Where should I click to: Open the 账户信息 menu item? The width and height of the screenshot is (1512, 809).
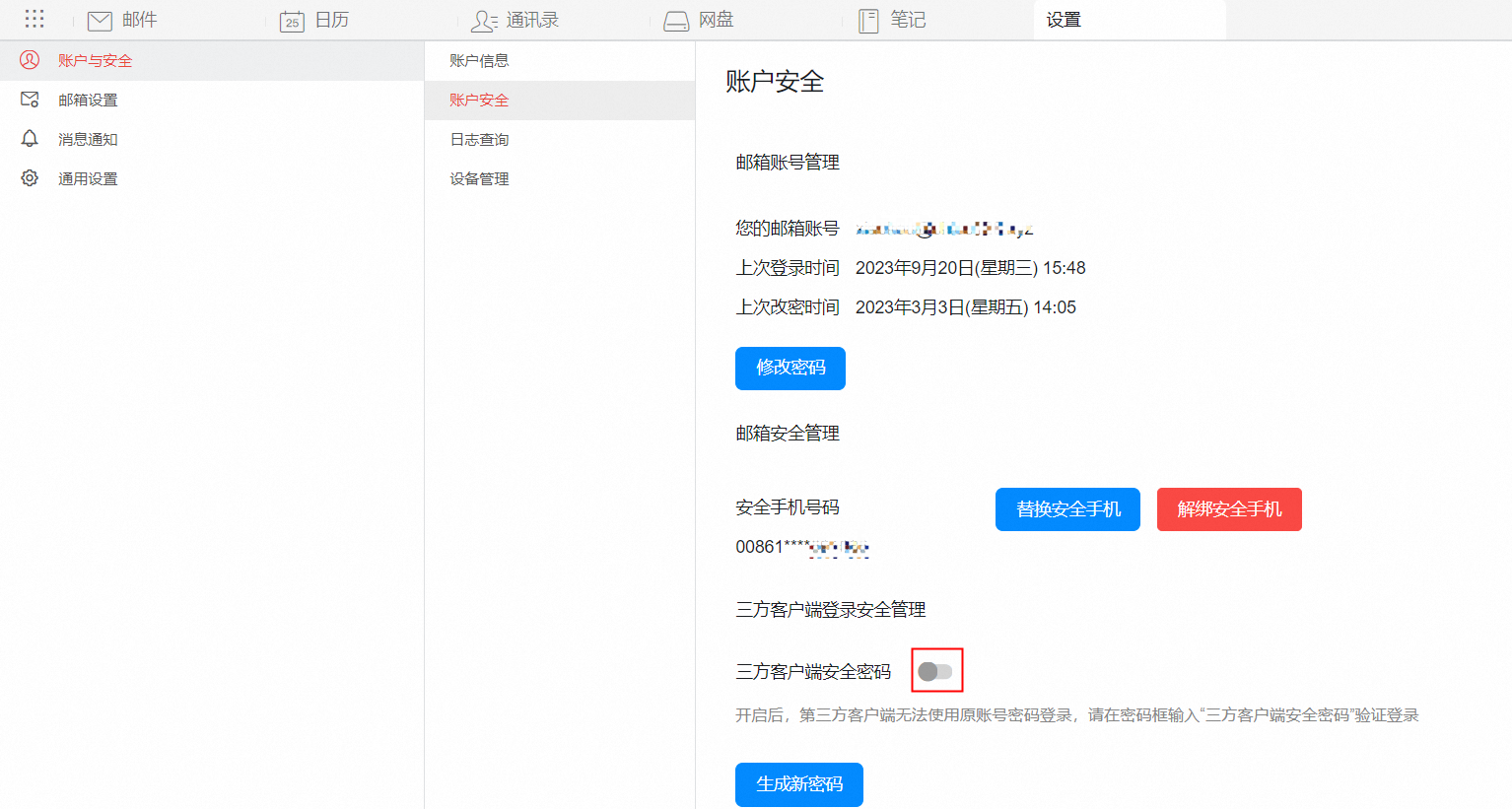pyautogui.click(x=479, y=61)
